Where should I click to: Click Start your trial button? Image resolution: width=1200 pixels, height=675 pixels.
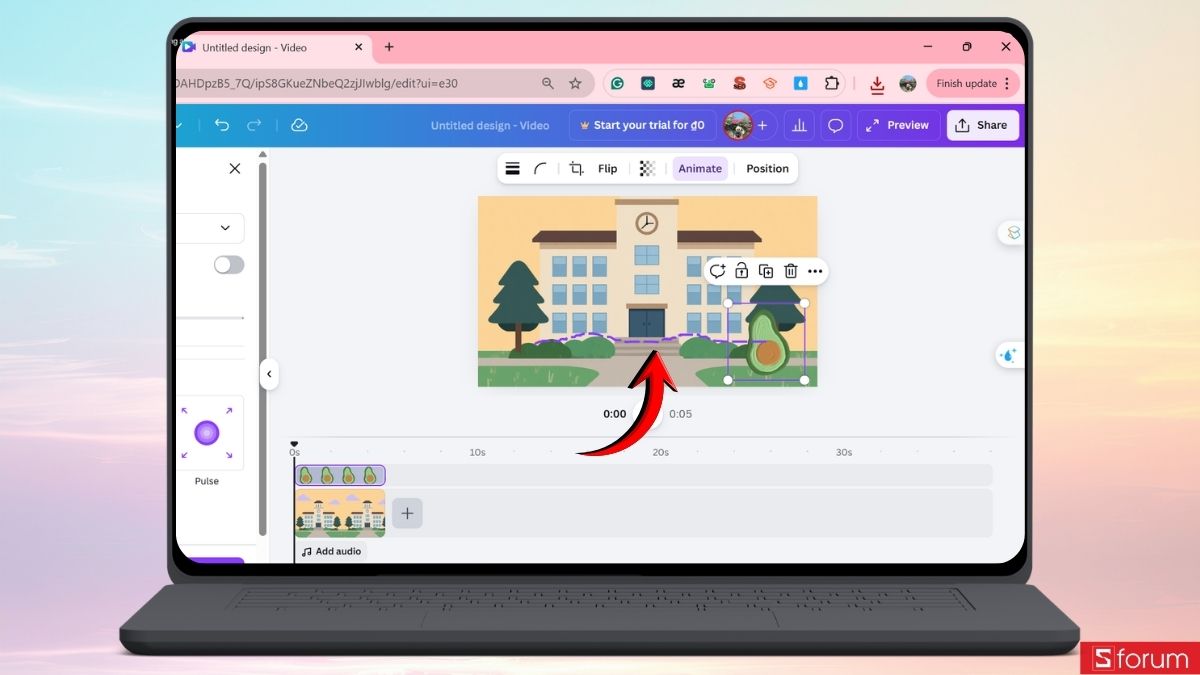(x=643, y=125)
